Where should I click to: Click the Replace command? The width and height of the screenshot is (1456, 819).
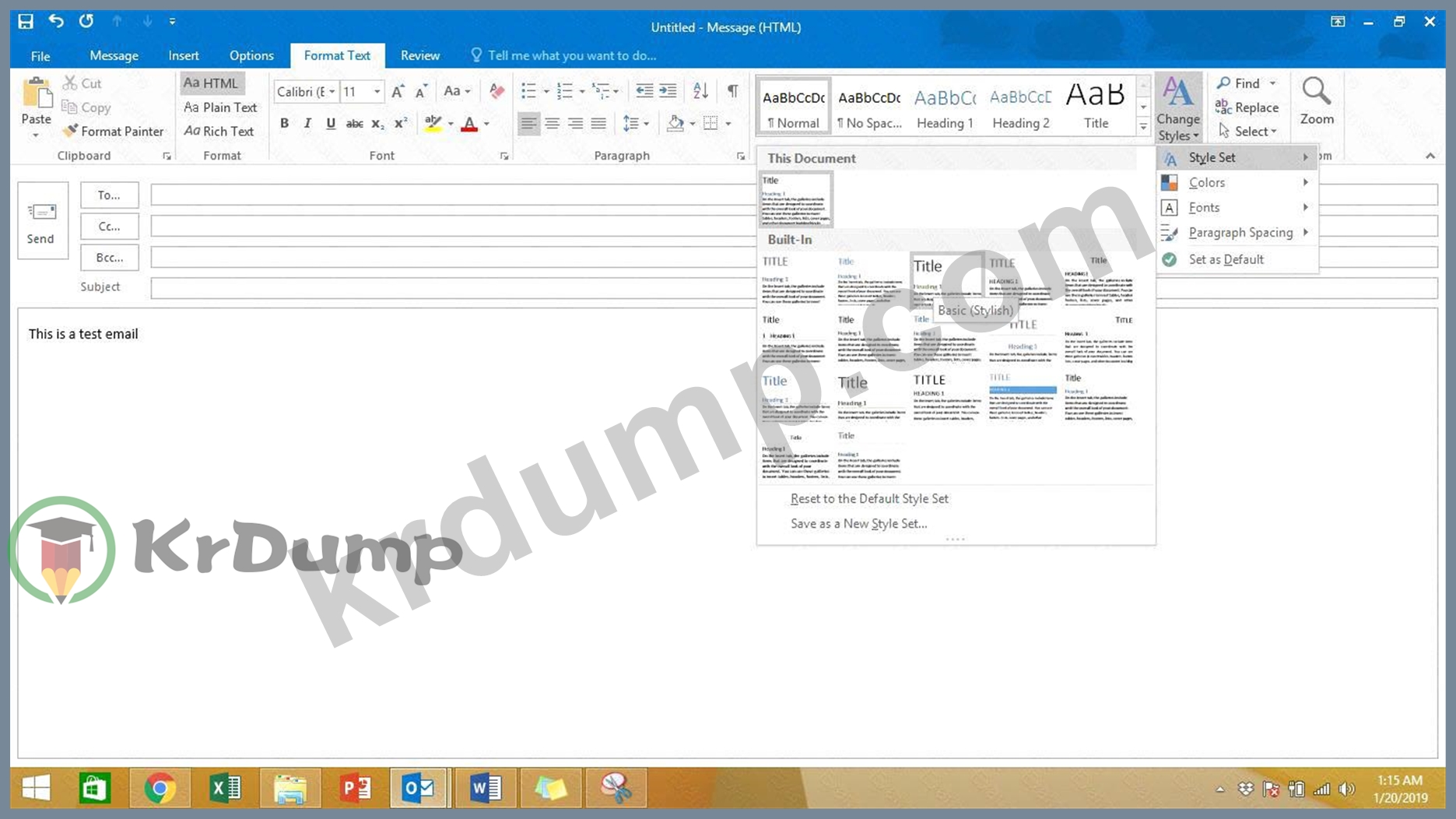click(x=1247, y=107)
